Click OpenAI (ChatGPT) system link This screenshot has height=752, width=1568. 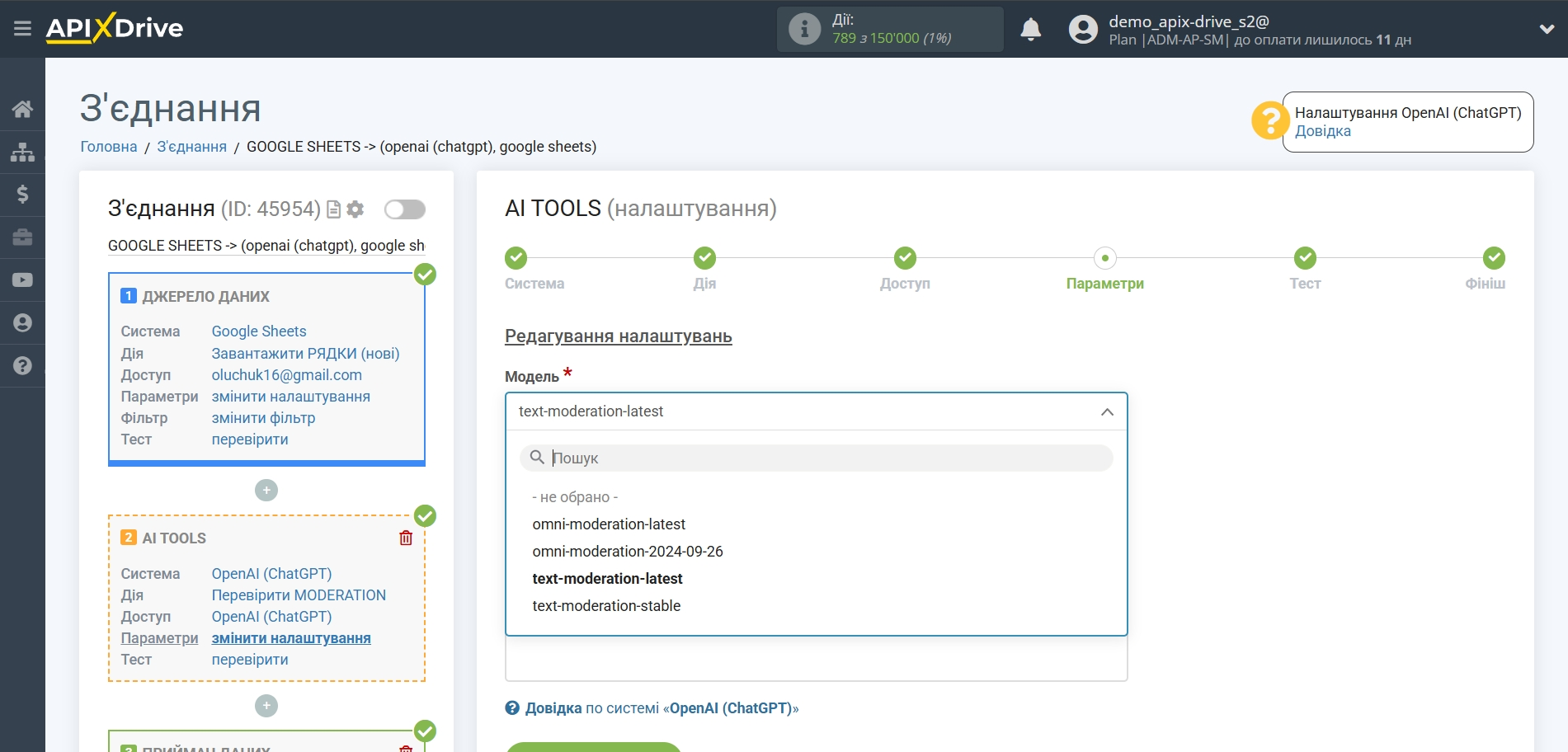click(271, 574)
